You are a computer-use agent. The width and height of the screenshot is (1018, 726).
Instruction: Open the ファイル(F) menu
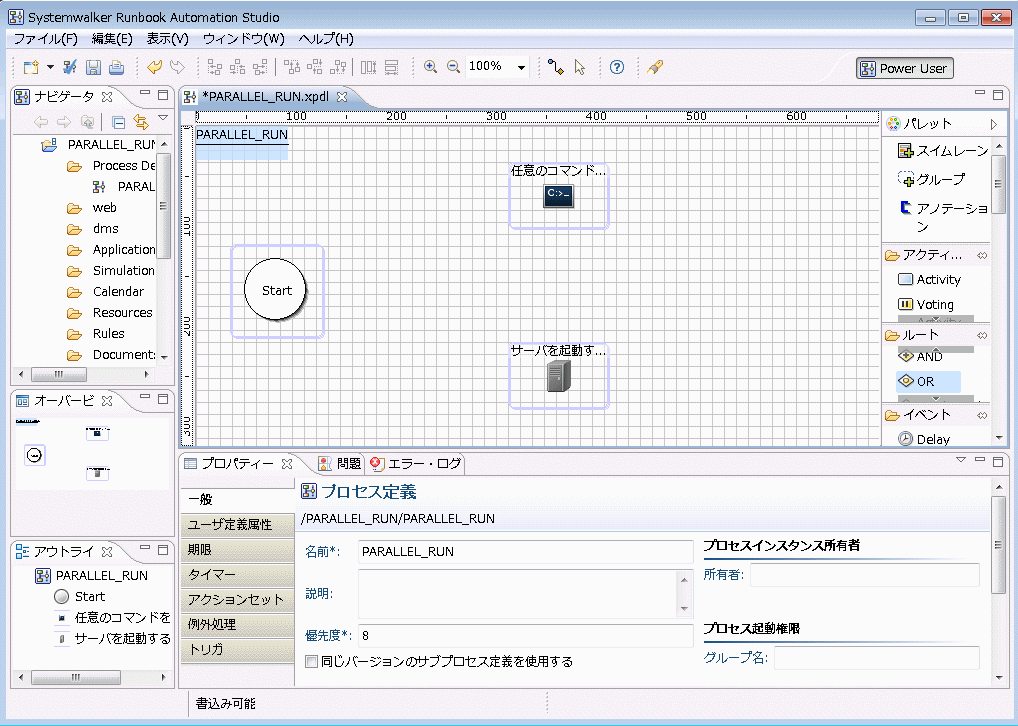[x=45, y=39]
